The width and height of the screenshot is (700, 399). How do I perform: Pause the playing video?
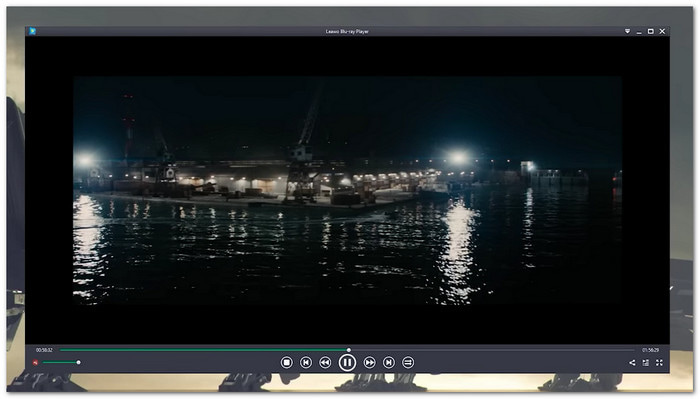tap(347, 362)
